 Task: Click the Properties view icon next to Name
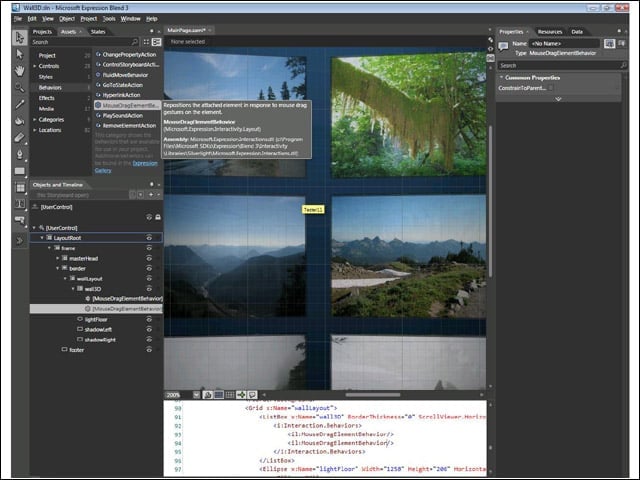pyautogui.click(x=609, y=43)
